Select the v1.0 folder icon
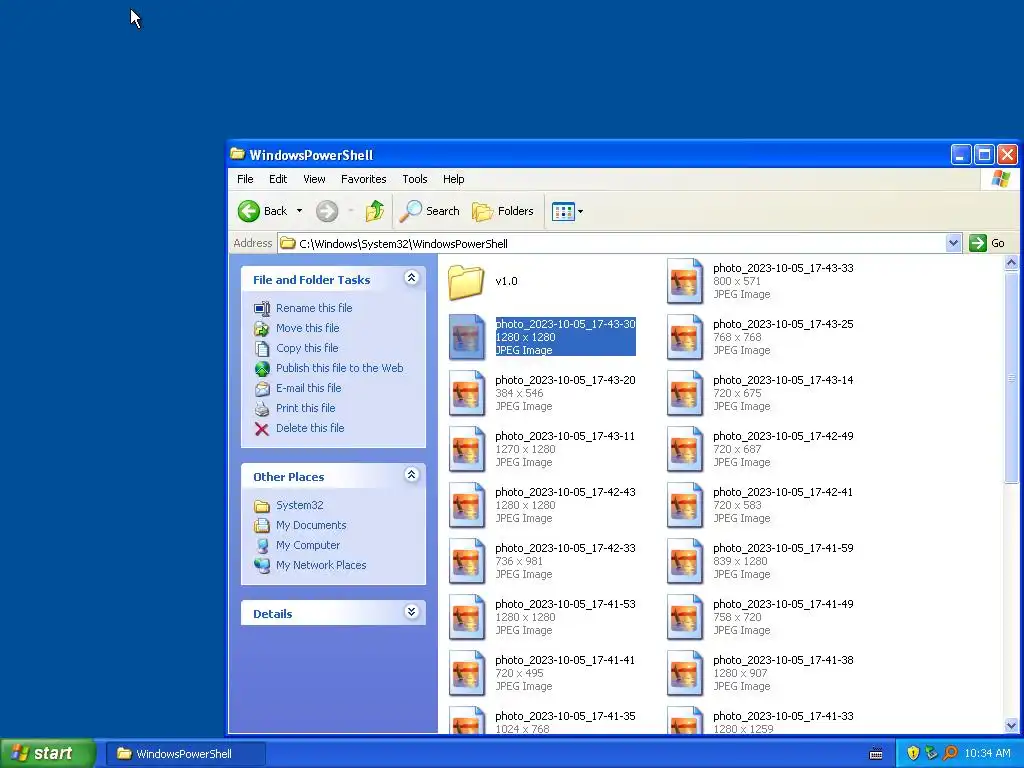The image size is (1024, 768). (x=466, y=282)
